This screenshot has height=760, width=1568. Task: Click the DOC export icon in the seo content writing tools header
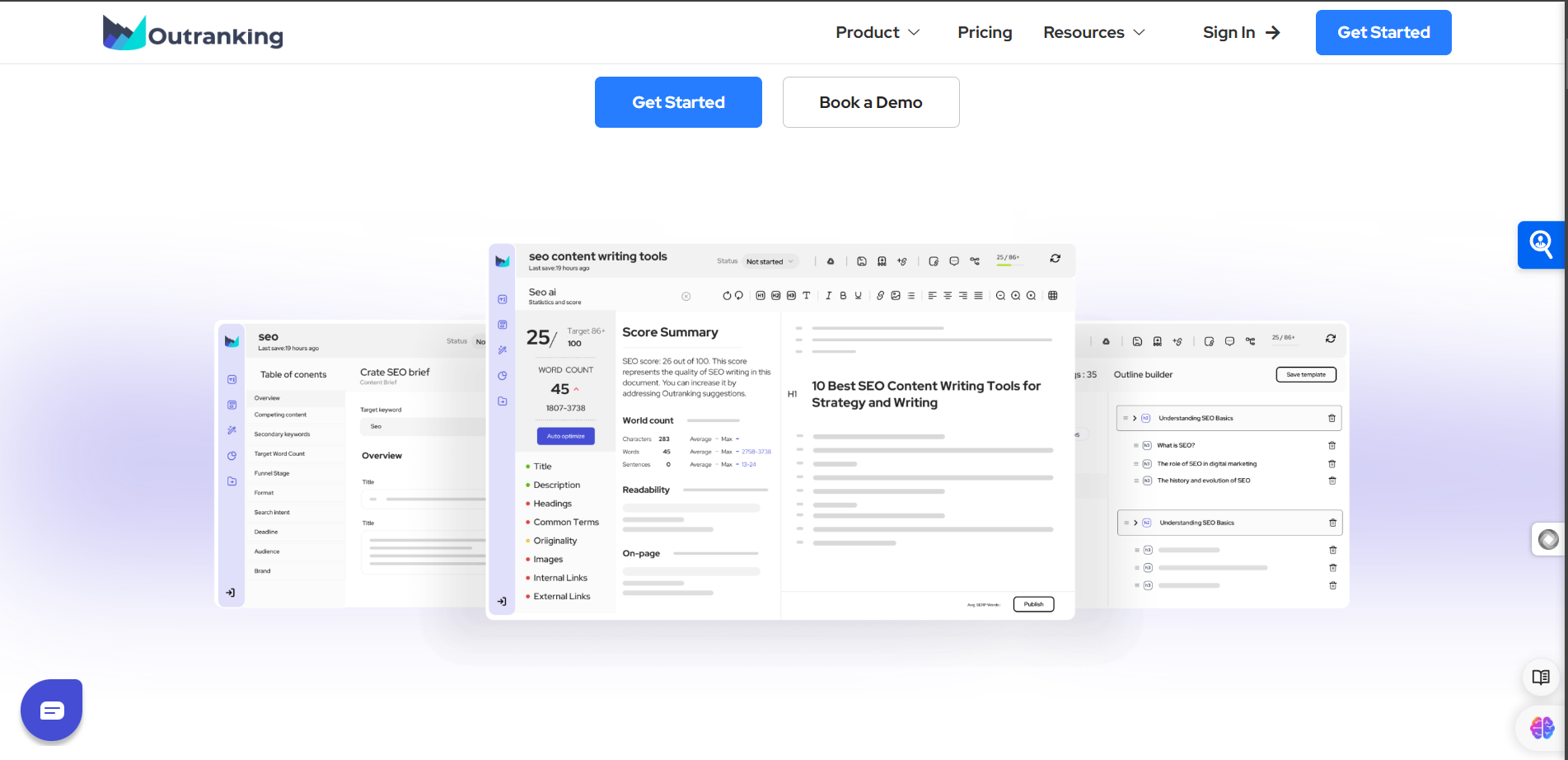pos(882,261)
